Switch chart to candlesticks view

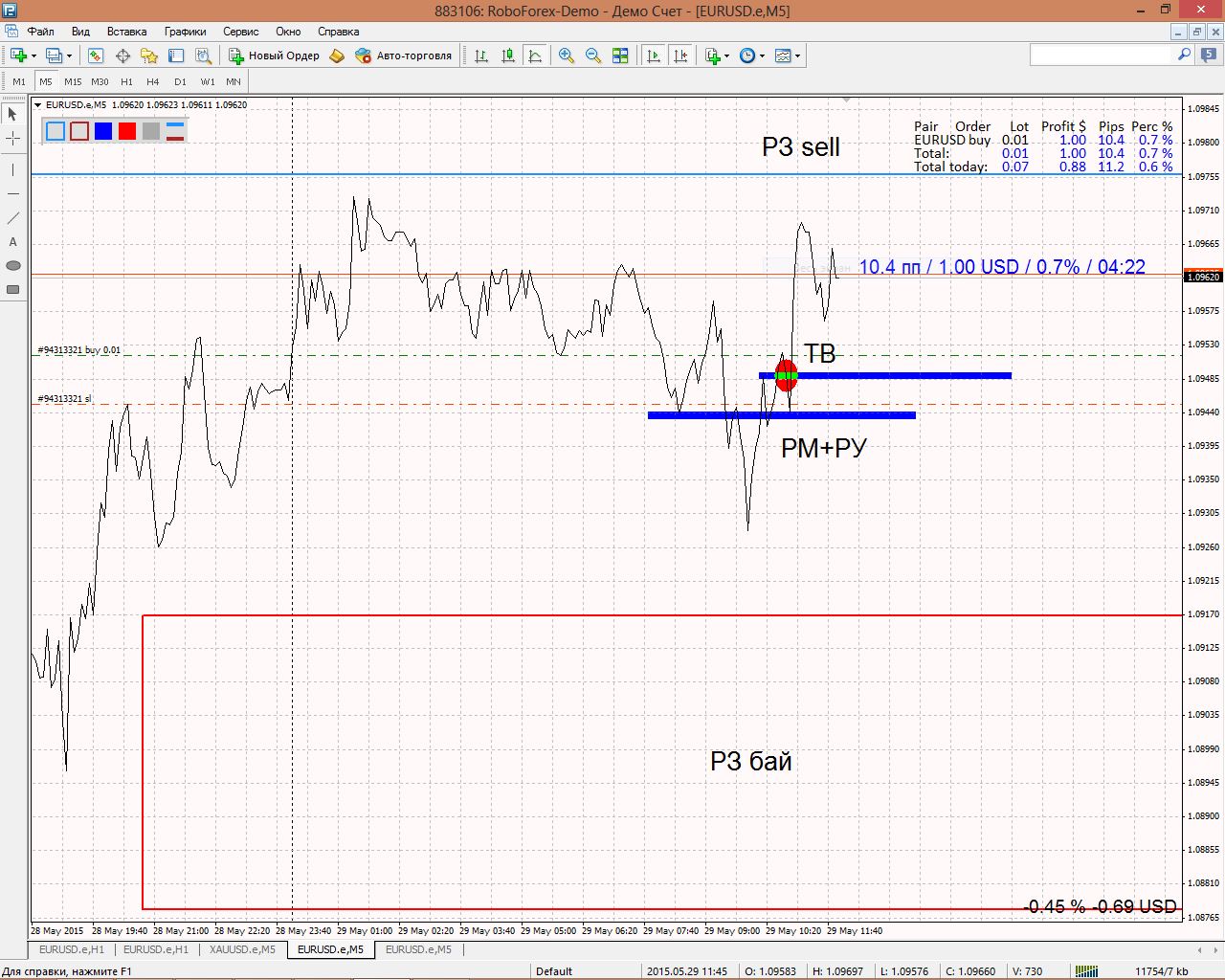[508, 56]
